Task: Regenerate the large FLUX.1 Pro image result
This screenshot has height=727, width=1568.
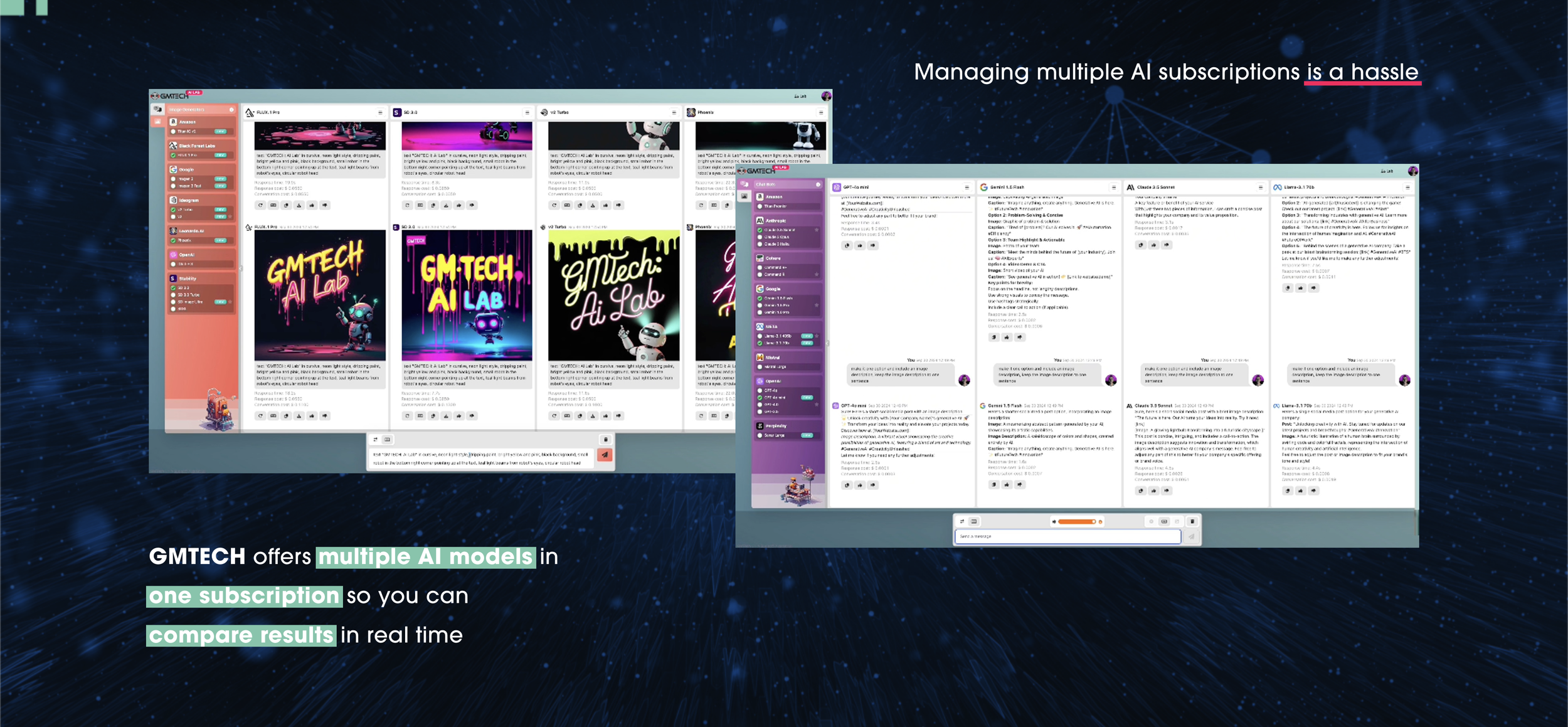Action: click(260, 416)
